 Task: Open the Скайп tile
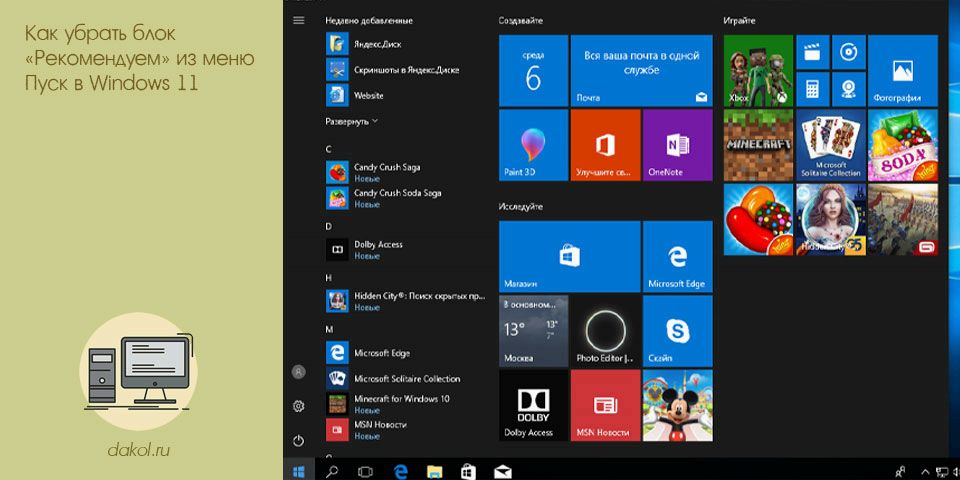coord(678,331)
